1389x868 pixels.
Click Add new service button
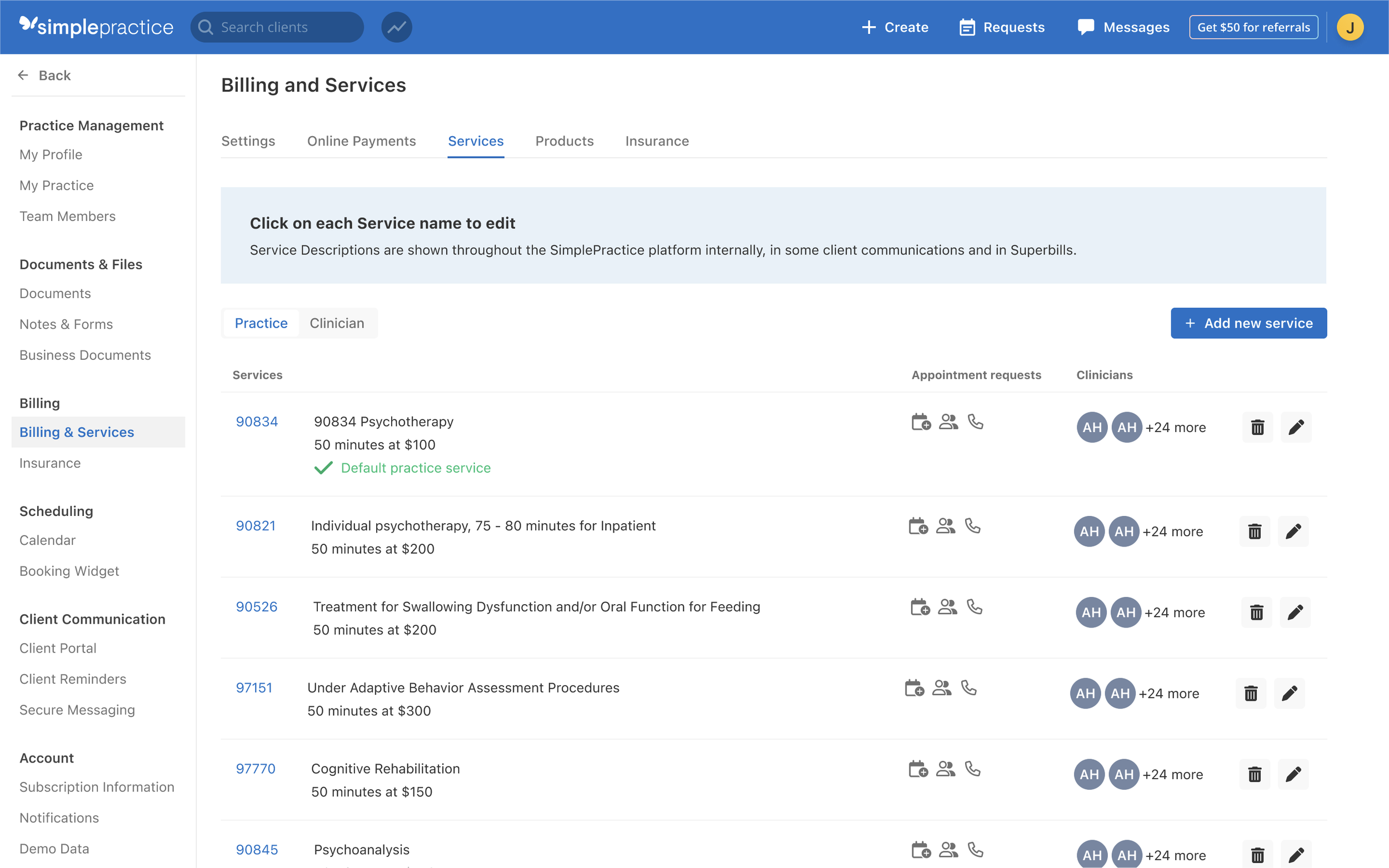pos(1248,323)
